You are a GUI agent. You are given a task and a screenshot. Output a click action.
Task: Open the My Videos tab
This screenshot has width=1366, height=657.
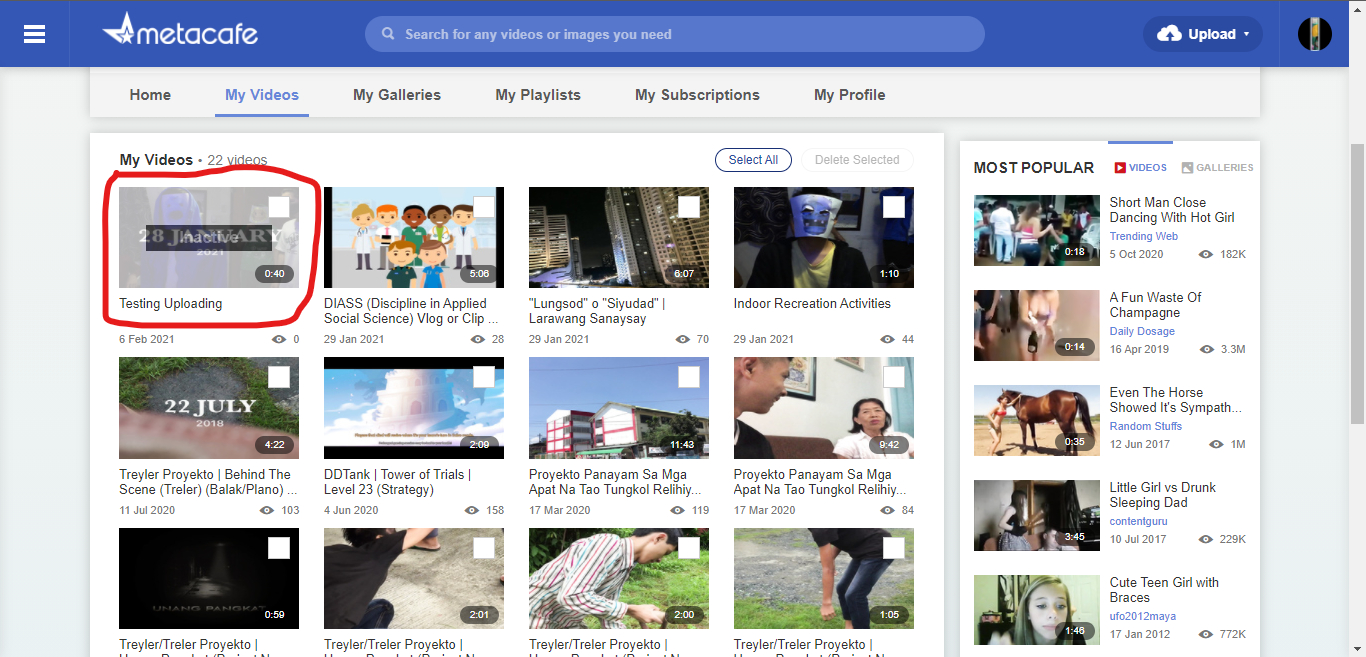click(262, 95)
